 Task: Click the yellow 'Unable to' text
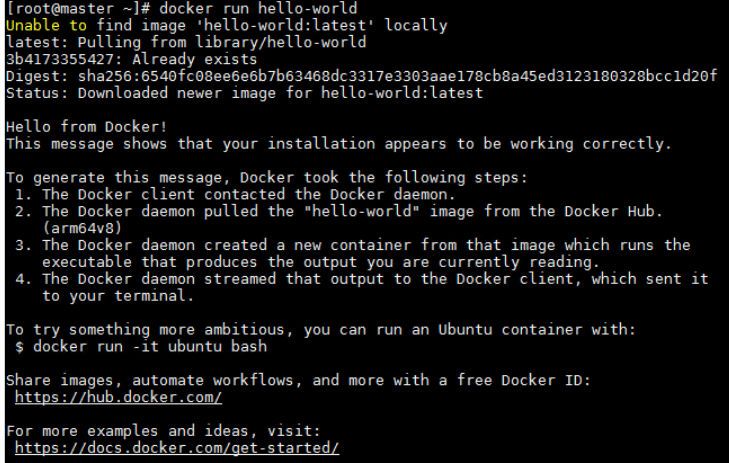click(x=46, y=25)
